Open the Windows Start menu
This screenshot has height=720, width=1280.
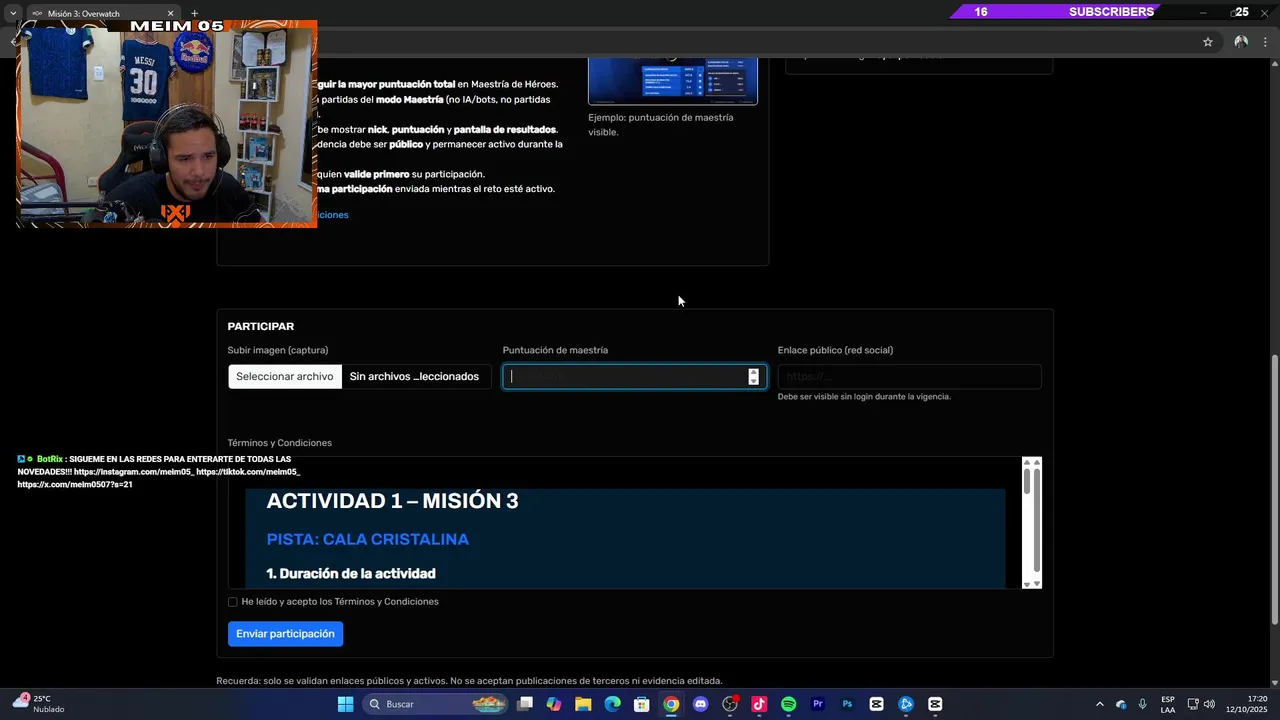(x=345, y=704)
